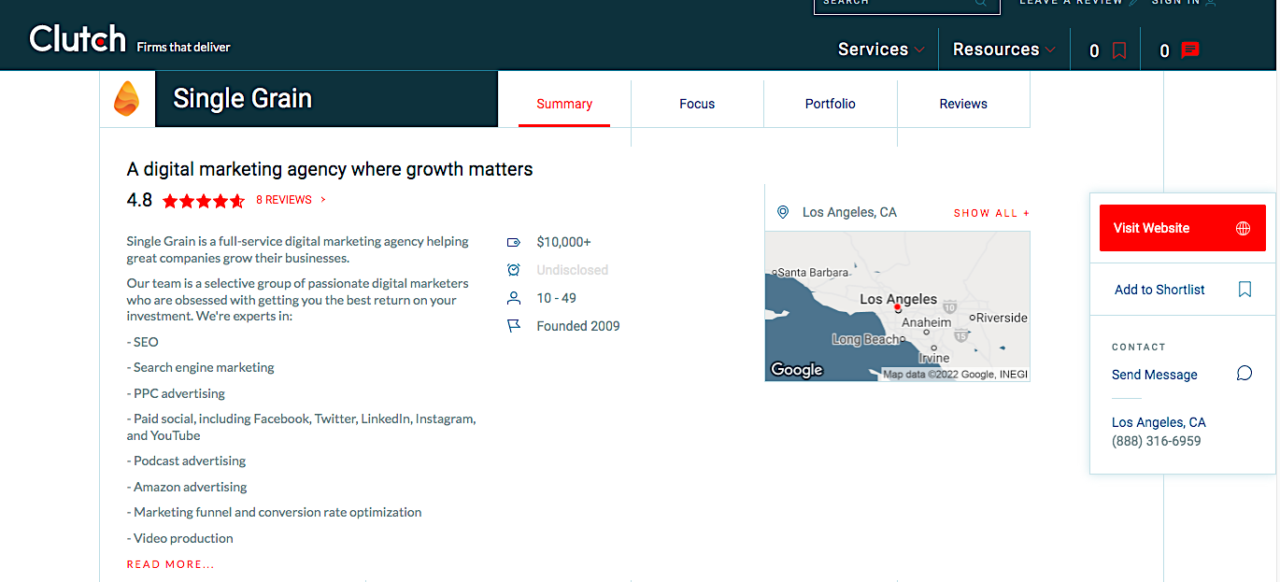Click the globe icon on Visit Website
This screenshot has height=582, width=1280.
click(x=1243, y=228)
